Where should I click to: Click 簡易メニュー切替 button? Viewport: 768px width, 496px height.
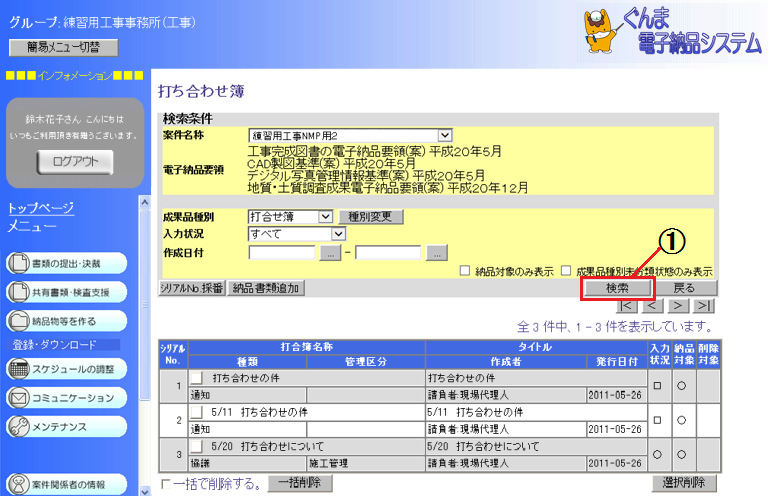63,47
